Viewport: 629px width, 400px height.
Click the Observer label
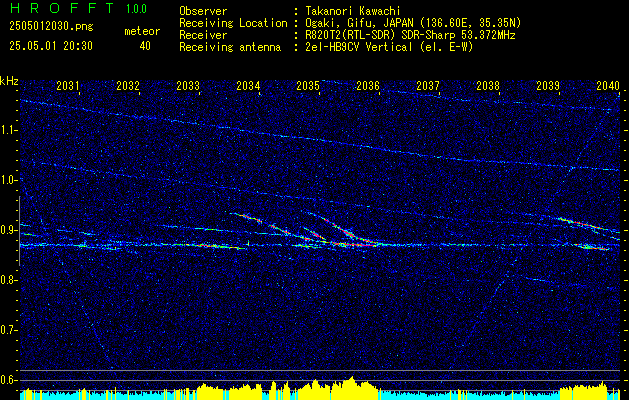pyautogui.click(x=203, y=11)
